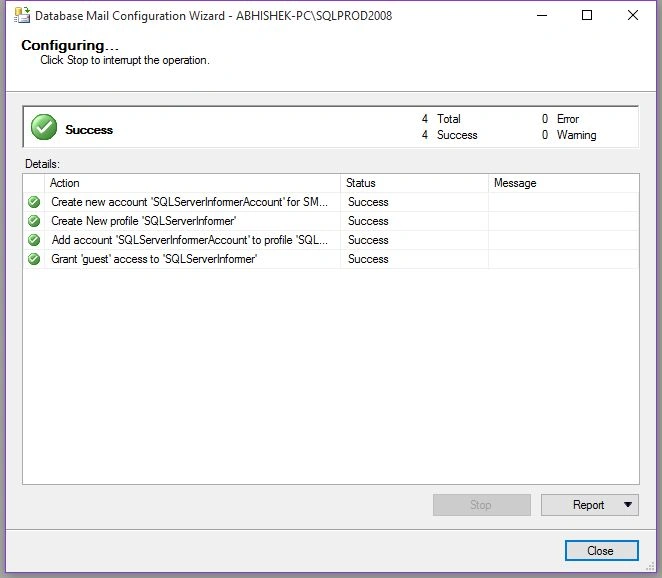Click the '0 Error' summary text
The height and width of the screenshot is (578, 662).
click(x=561, y=119)
